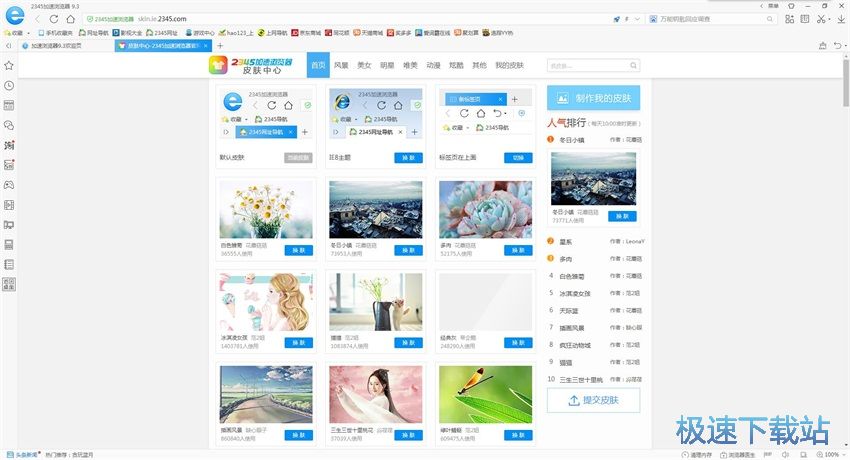Viewport: 850px width, 460px height.
Task: Click the trash icon above the page scrollbar
Action: tap(823, 46)
